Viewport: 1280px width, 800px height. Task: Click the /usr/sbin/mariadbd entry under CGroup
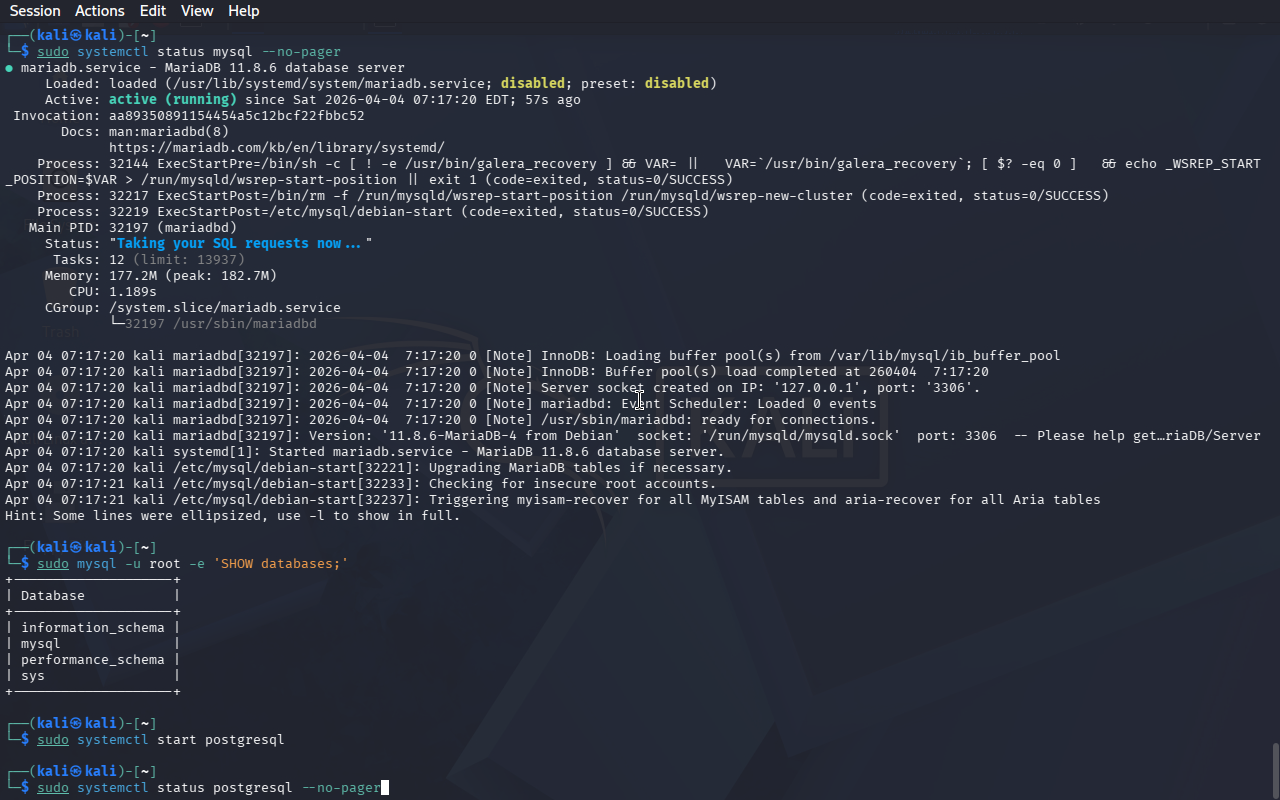(220, 324)
